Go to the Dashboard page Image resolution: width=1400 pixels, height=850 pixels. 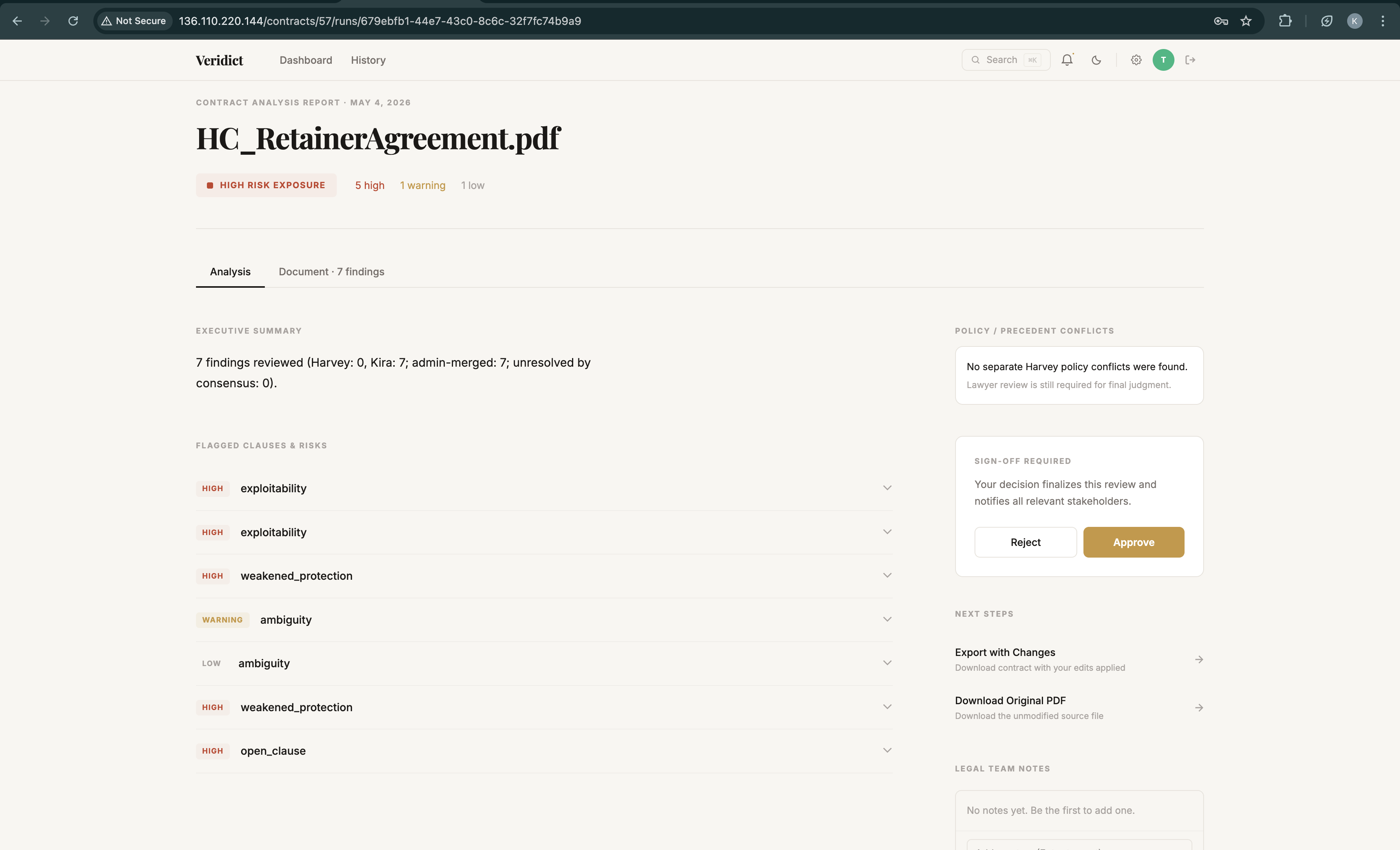[x=306, y=60]
